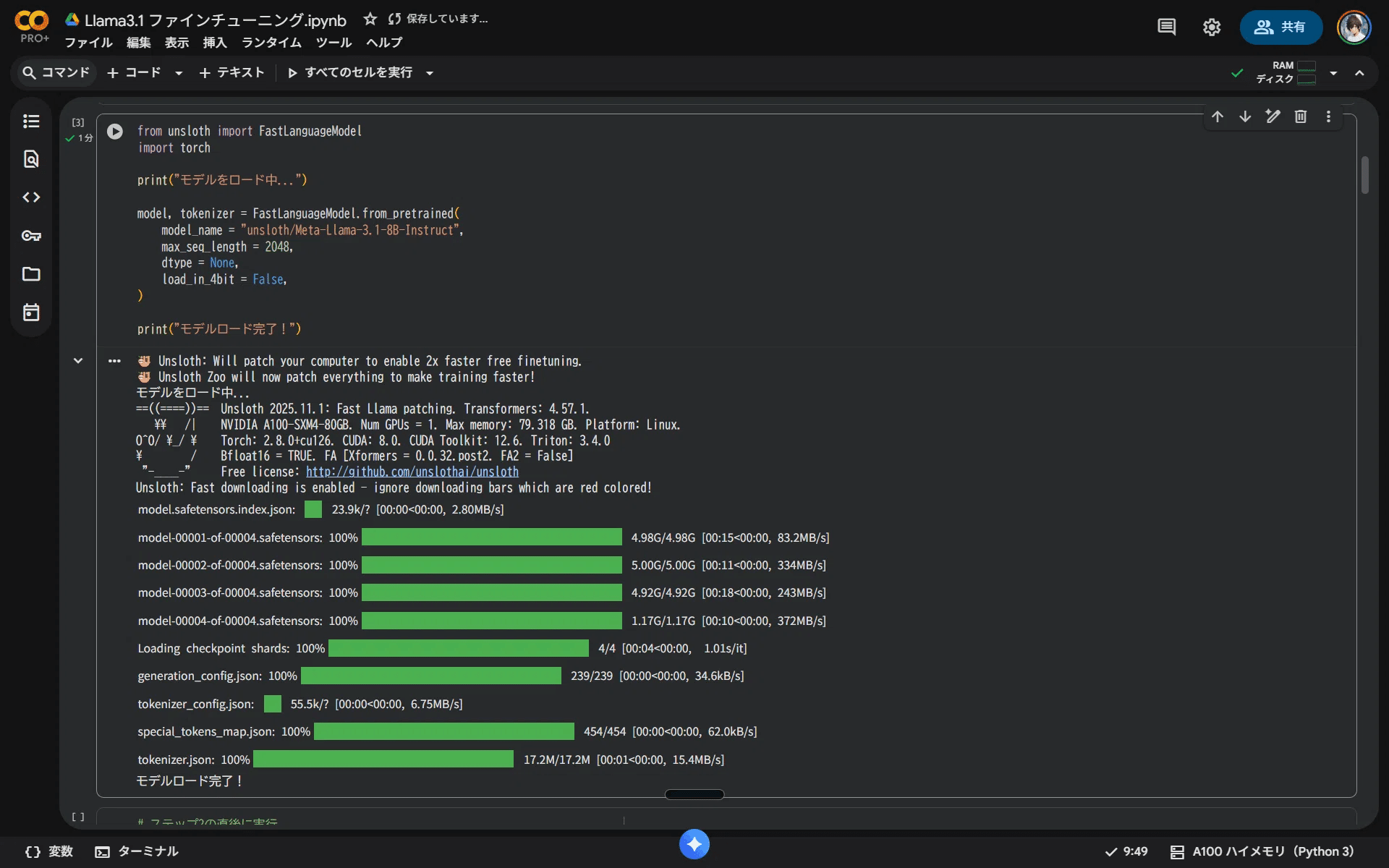Screen dimensions: 1389x868
Task: Click the horizontal scroll handle below the output
Action: click(694, 794)
